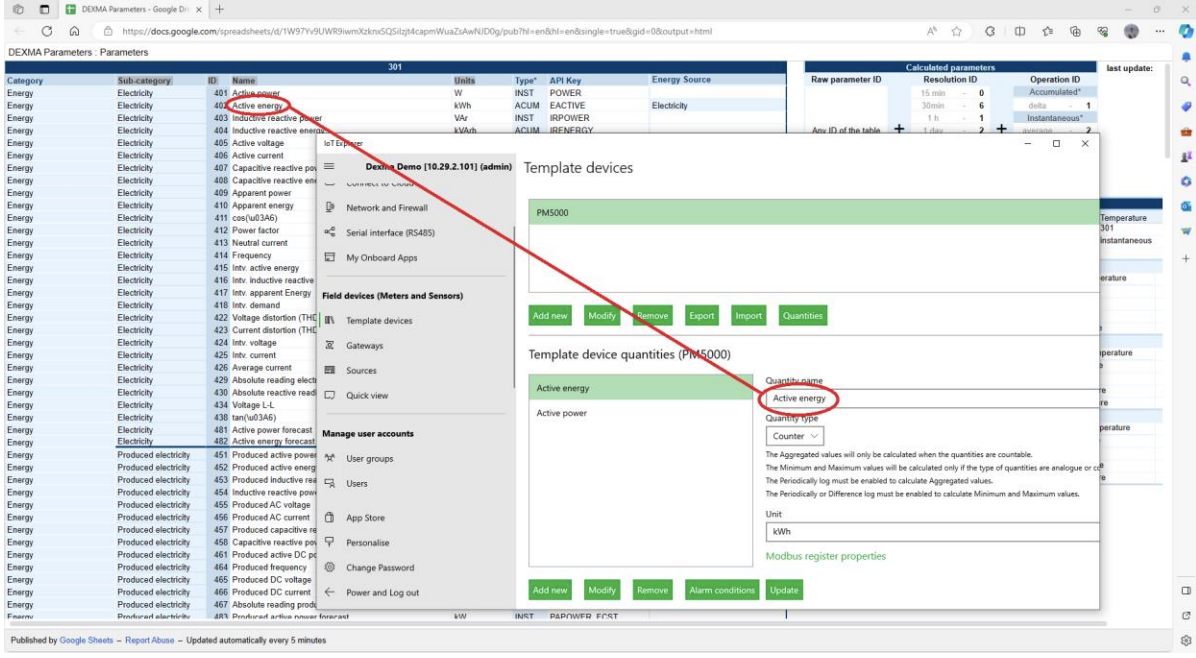
Task: Click the browser address bar
Action: pos(503,31)
